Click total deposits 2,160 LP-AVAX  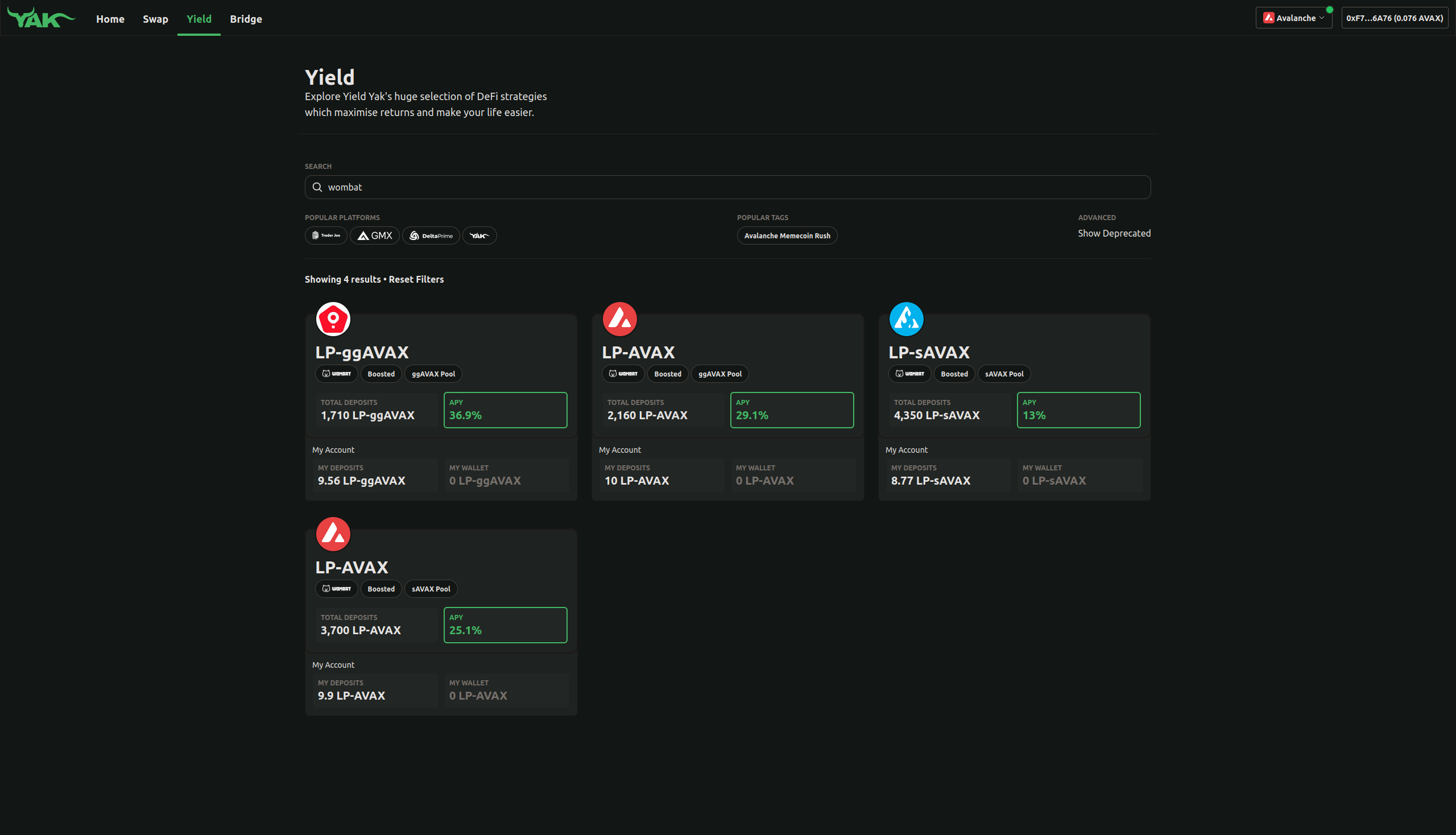663,410
